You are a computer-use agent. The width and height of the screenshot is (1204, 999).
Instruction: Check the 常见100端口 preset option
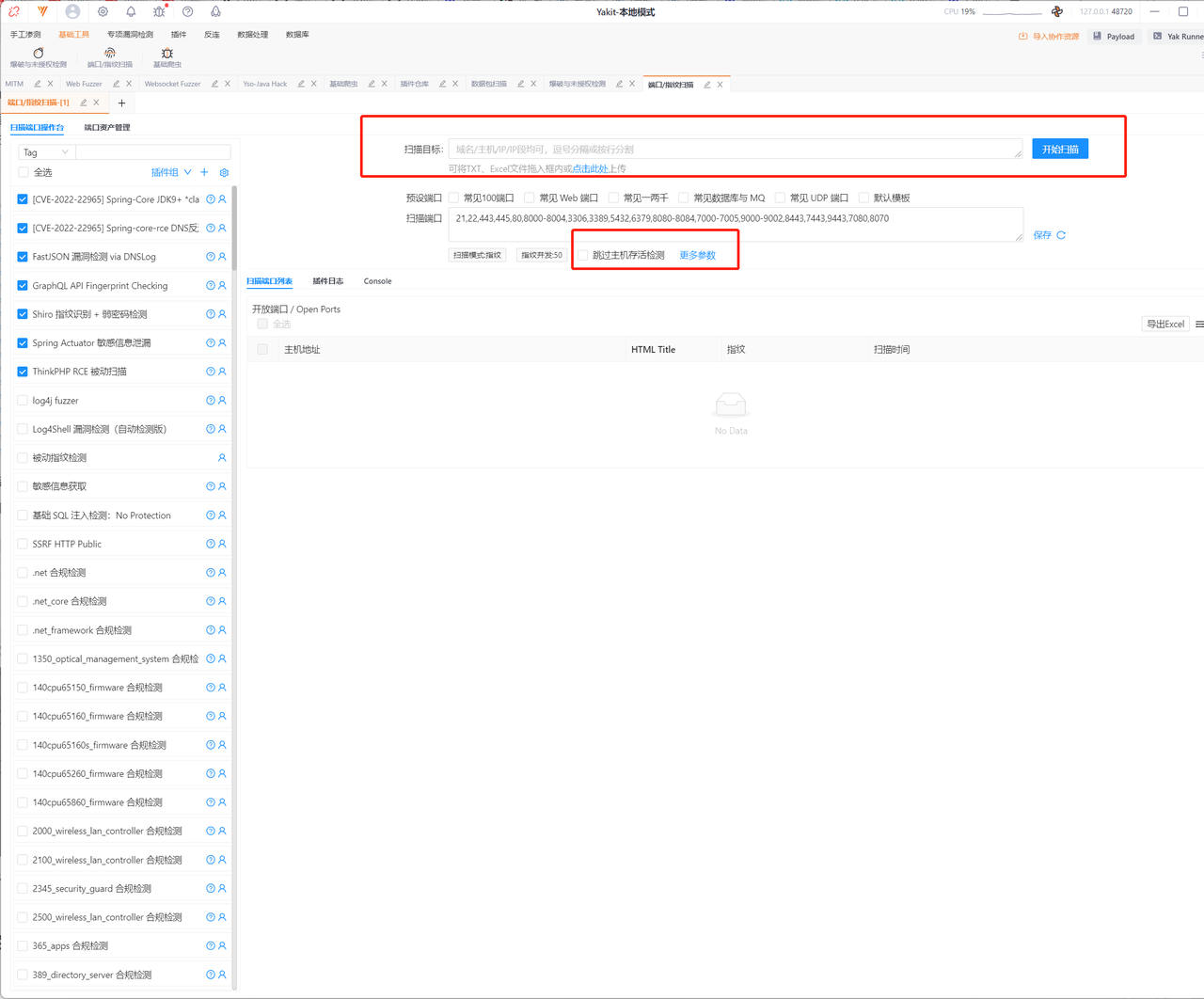tap(454, 198)
